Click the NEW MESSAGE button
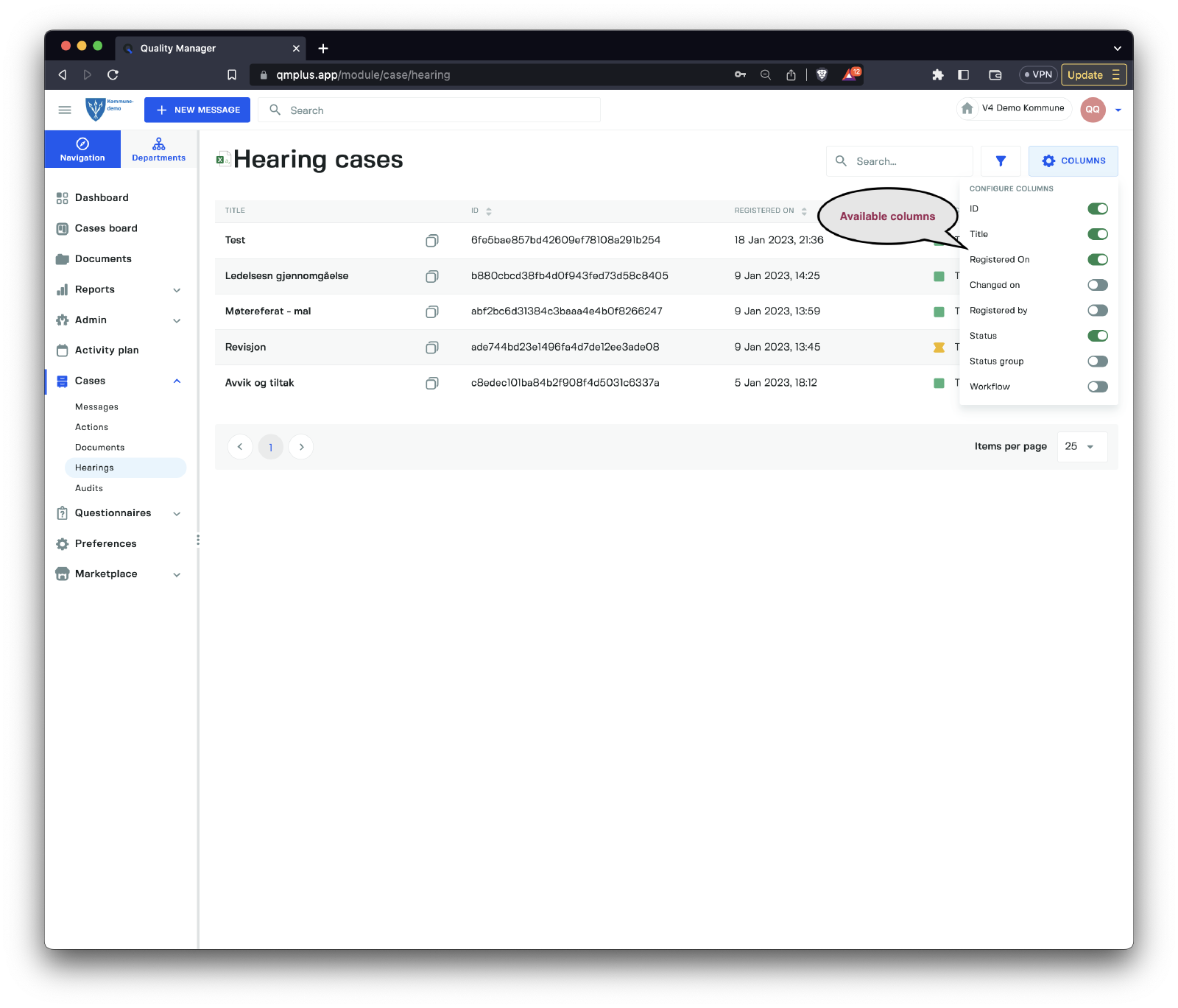The image size is (1178, 1008). tap(197, 110)
